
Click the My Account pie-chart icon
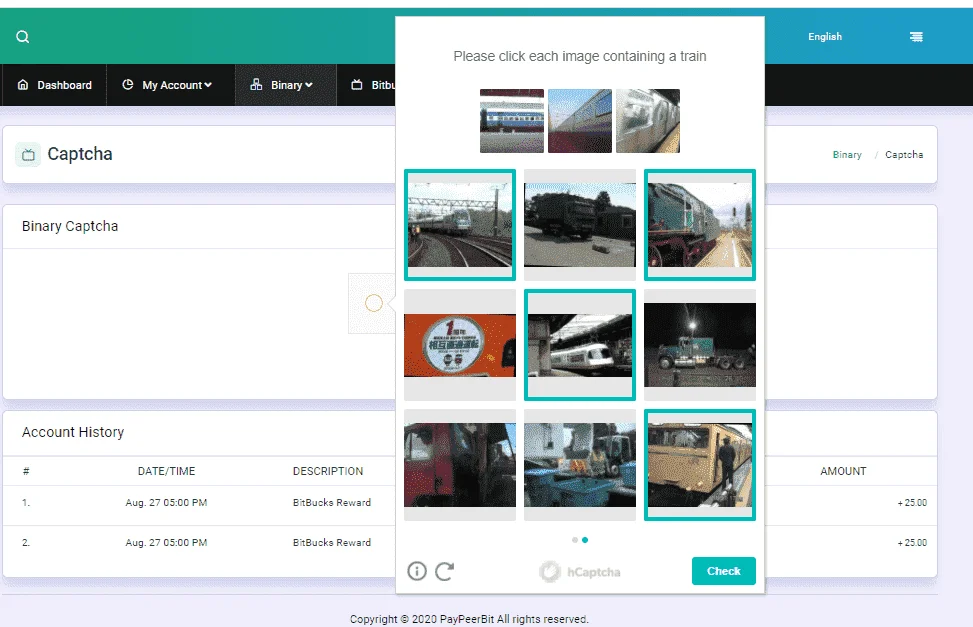tap(128, 84)
